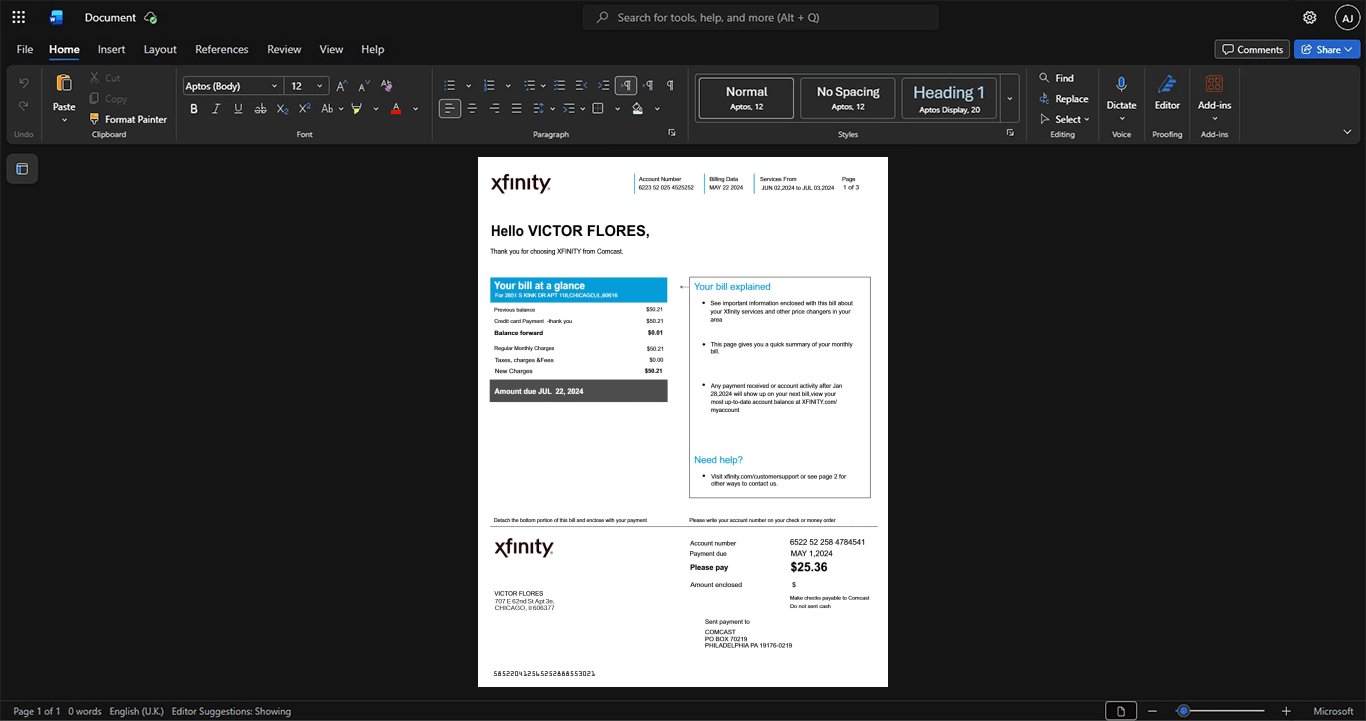Open settings gear
1366x721 pixels.
click(x=1310, y=17)
